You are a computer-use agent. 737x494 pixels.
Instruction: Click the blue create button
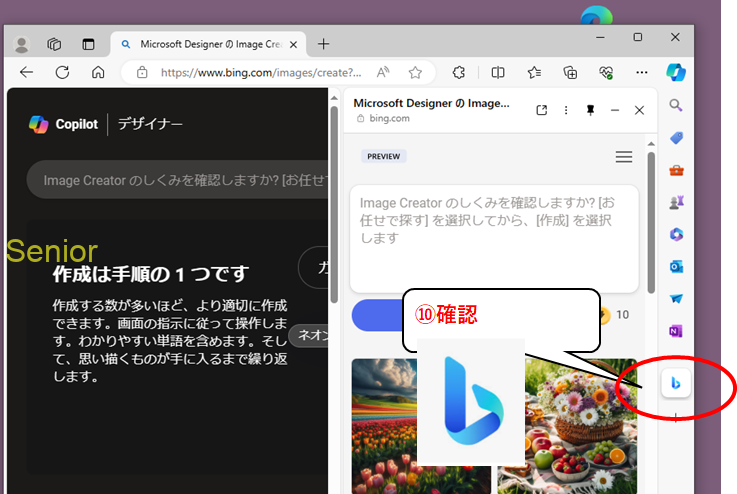coord(377,315)
